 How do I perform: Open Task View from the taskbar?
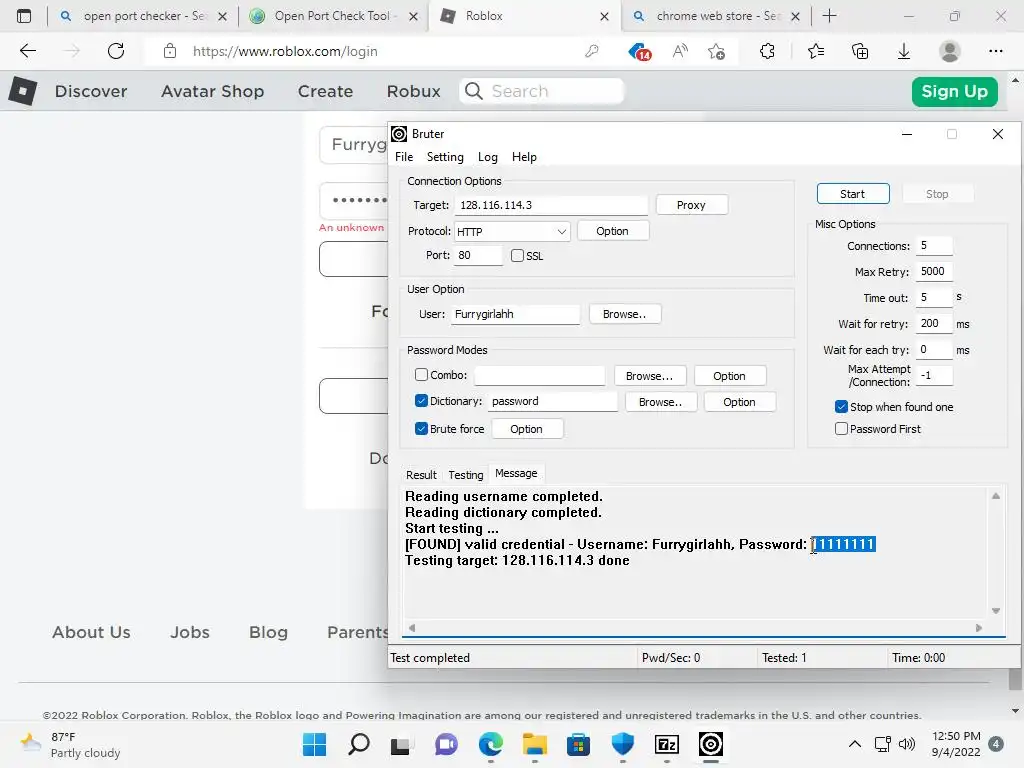[x=401, y=745]
